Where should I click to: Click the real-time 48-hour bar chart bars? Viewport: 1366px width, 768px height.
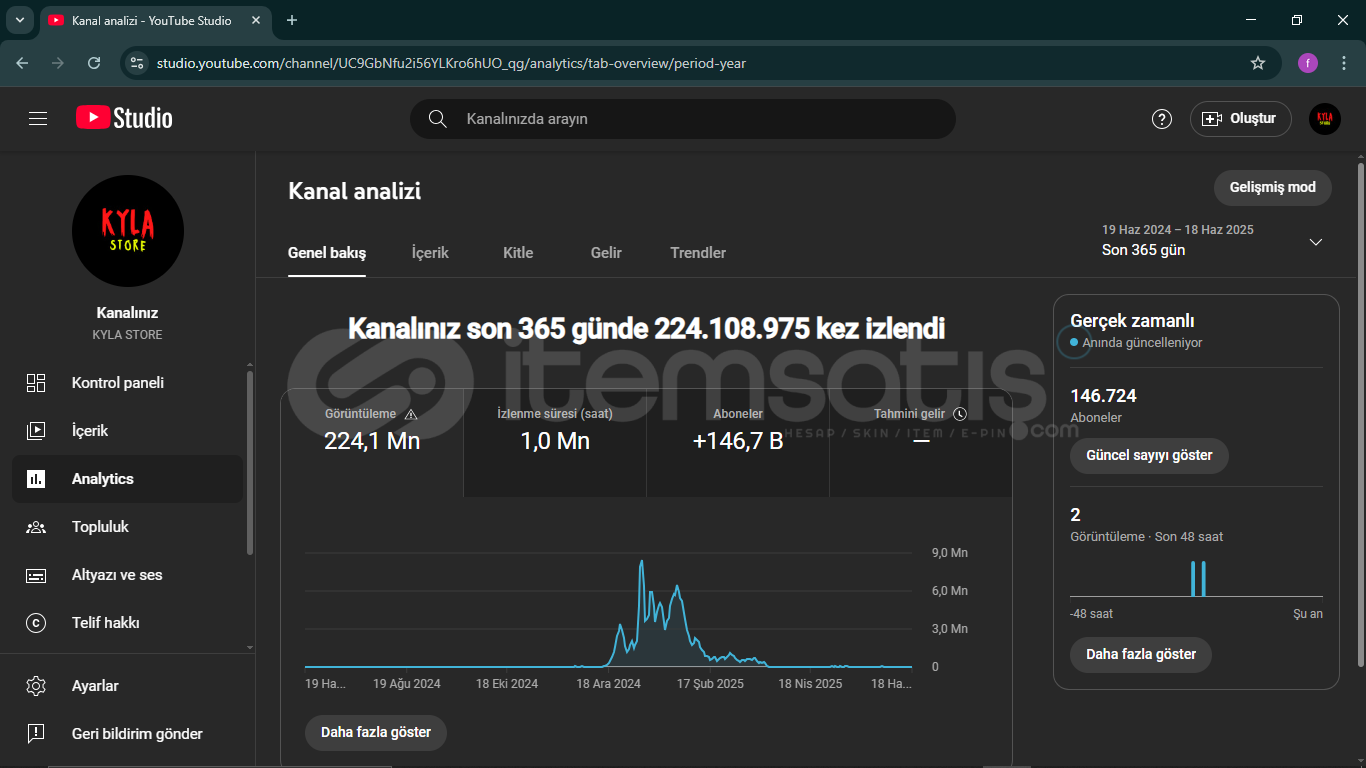[x=1197, y=579]
